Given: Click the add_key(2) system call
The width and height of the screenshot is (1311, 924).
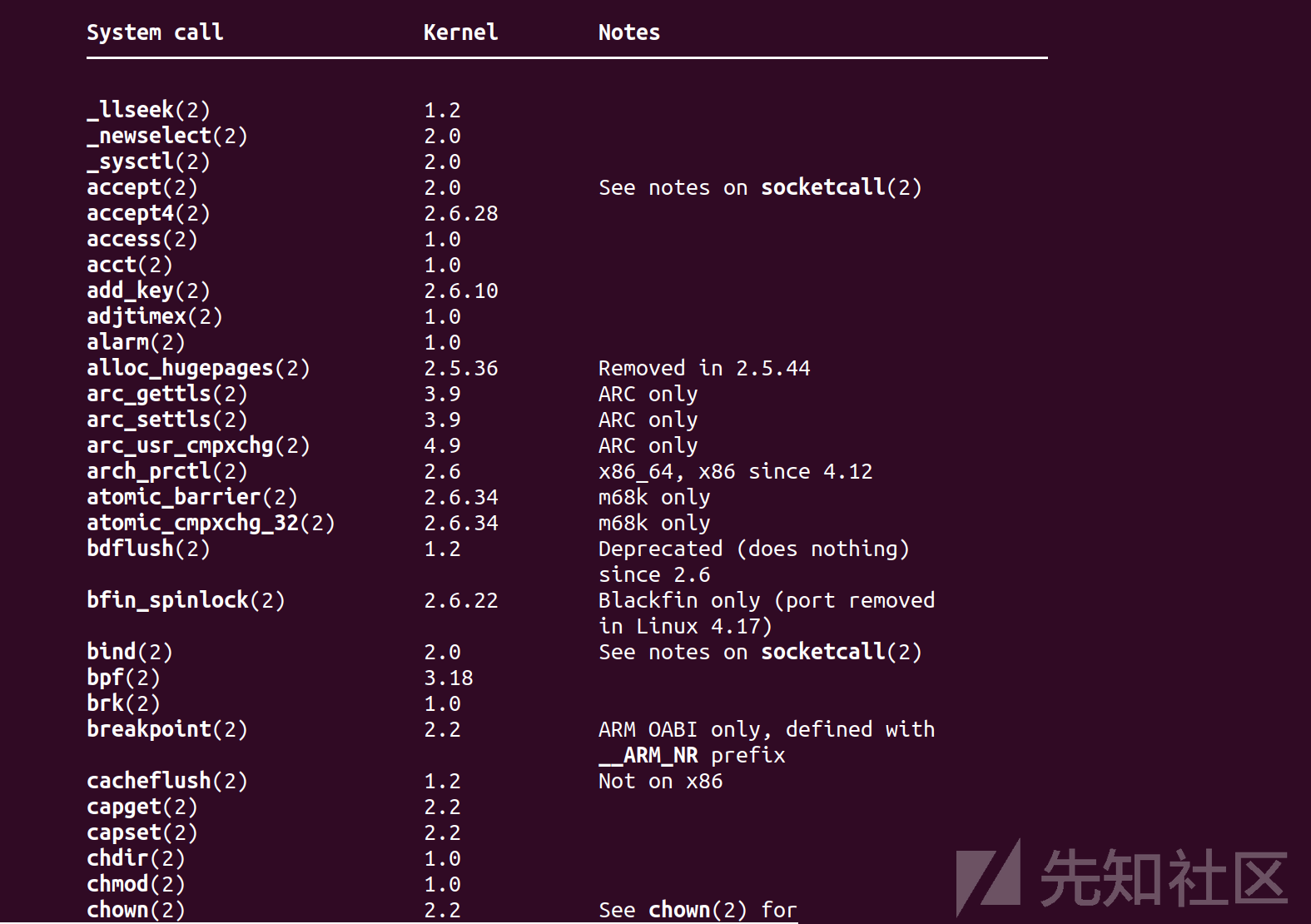Looking at the screenshot, I should (149, 291).
